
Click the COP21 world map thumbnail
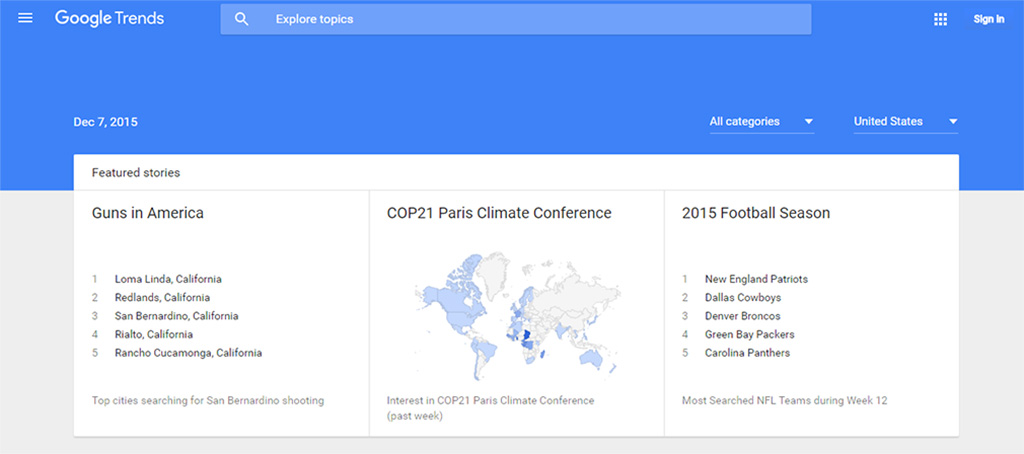[x=516, y=310]
